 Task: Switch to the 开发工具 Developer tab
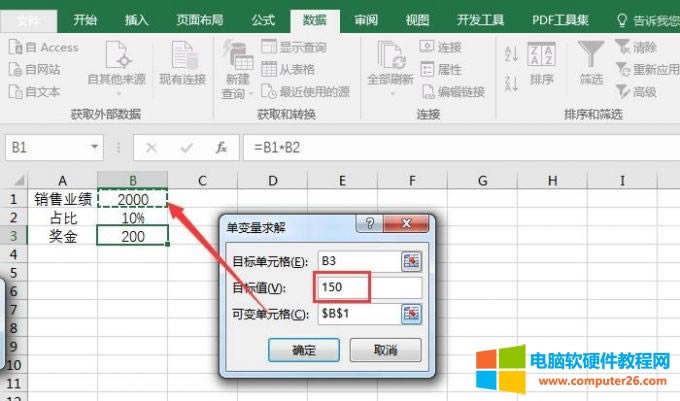(x=481, y=20)
